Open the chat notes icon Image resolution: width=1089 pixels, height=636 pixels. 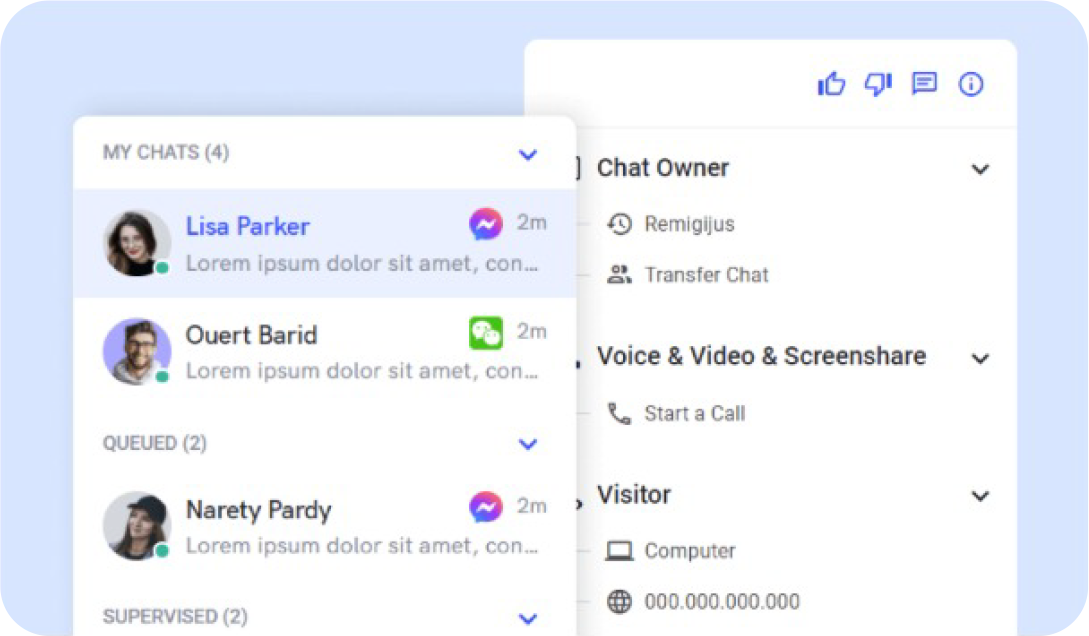click(924, 84)
